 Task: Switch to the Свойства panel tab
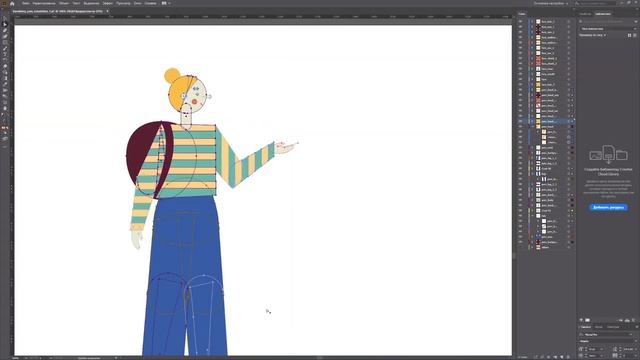pos(585,14)
